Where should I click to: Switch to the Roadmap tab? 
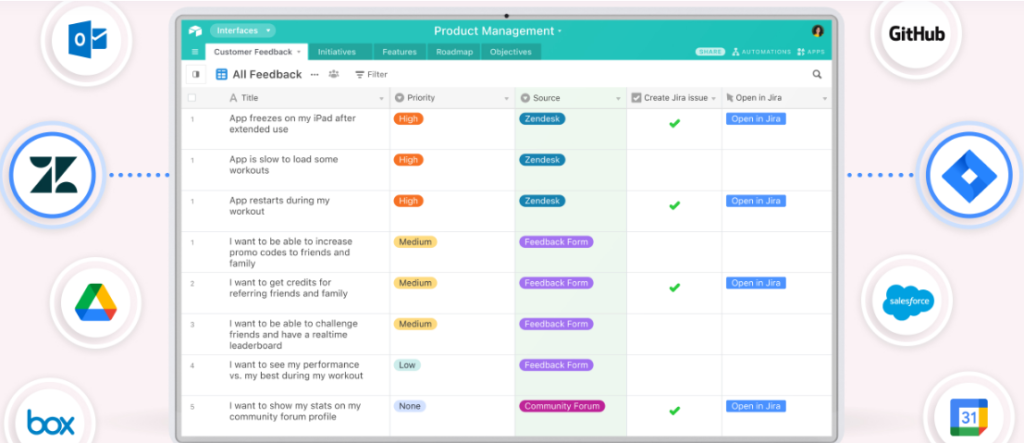[x=454, y=52]
